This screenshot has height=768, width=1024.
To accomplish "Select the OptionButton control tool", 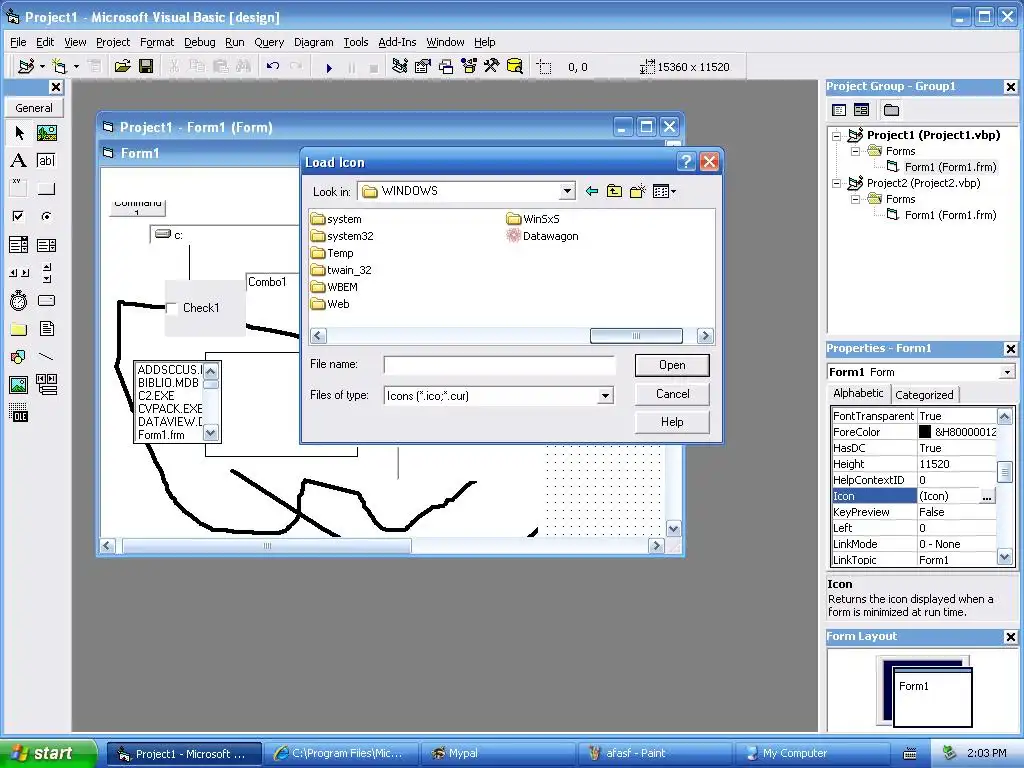I will pos(46,216).
